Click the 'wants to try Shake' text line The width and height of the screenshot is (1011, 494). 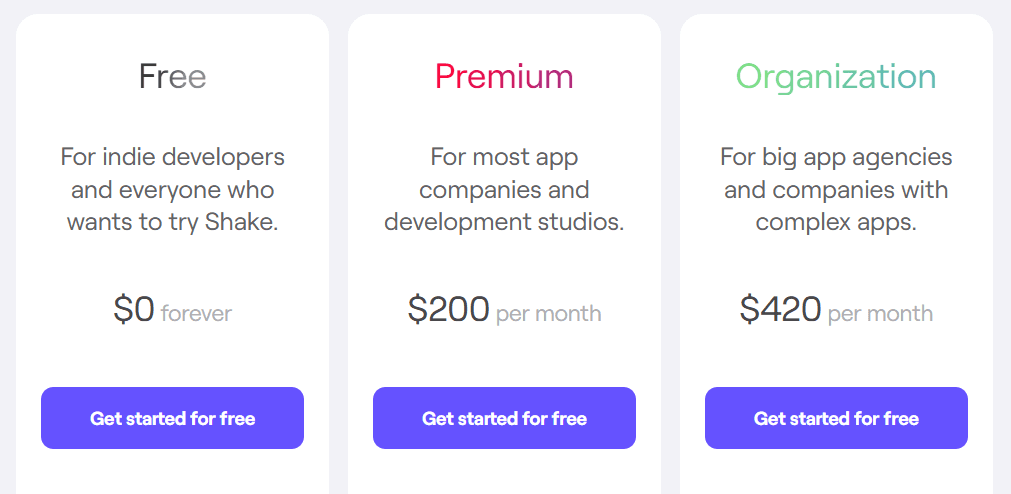pyautogui.click(x=172, y=223)
